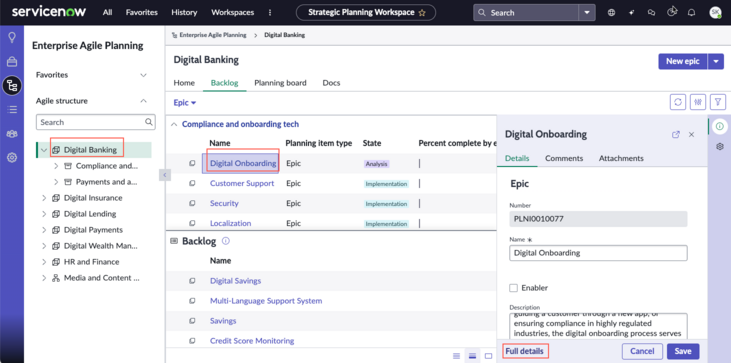731x363 pixels.
Task: Refresh the epic backlog list
Action: click(678, 102)
